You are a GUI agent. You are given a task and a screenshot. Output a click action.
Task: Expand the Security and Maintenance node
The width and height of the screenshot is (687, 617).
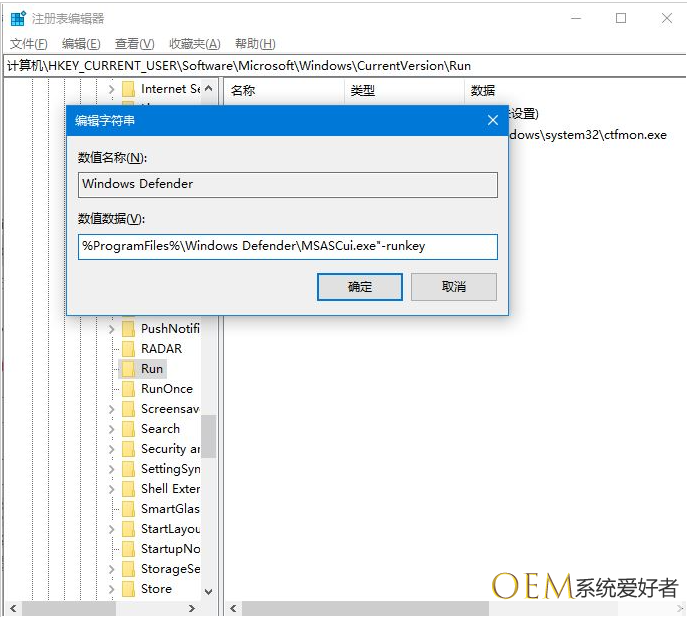coord(112,449)
